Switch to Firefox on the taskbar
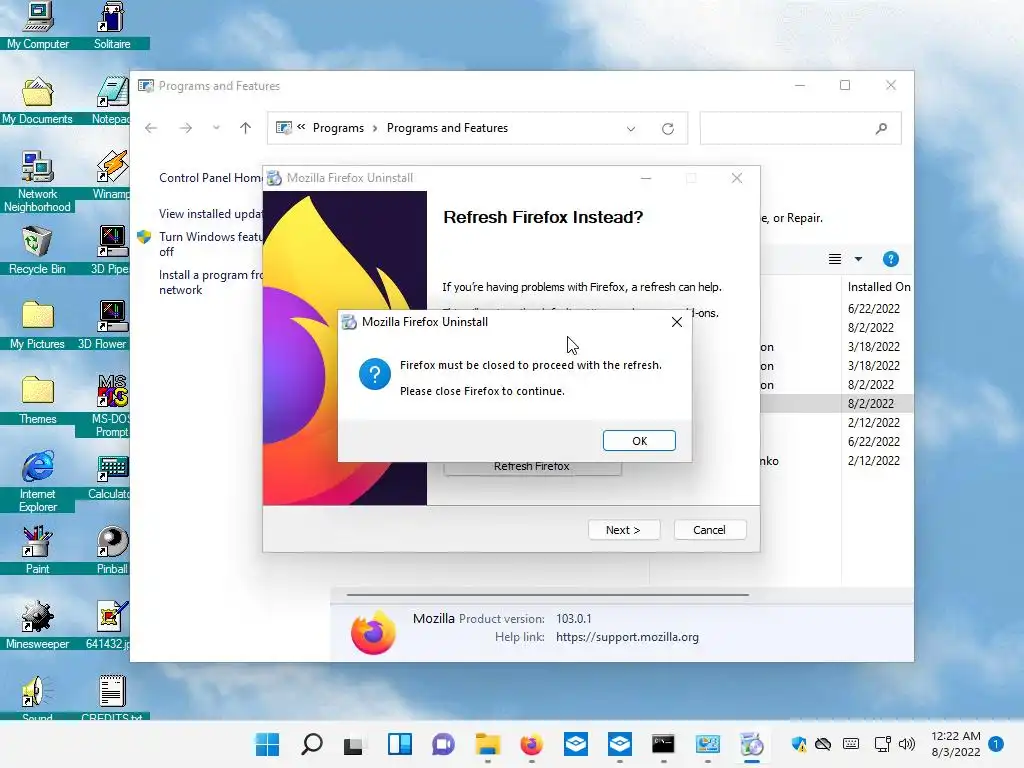 click(532, 744)
